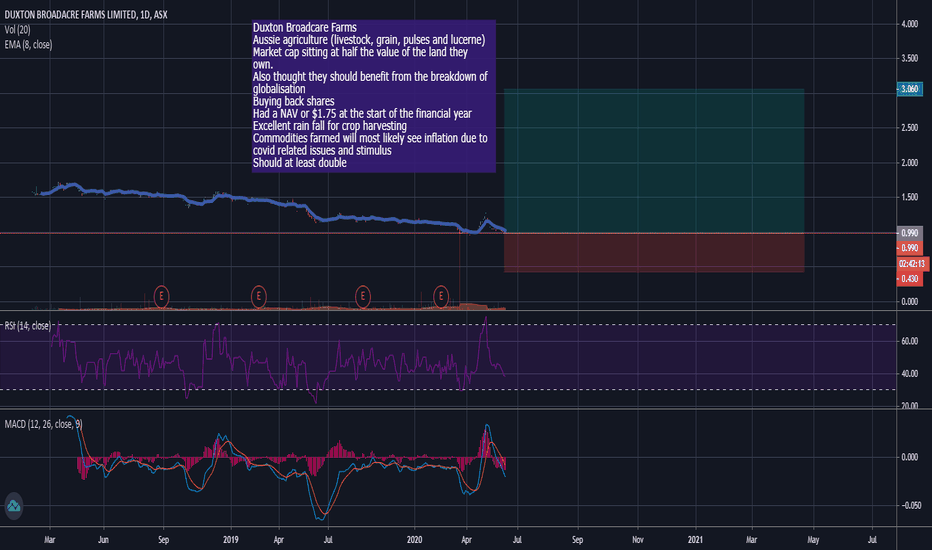Select the green profit target zone

click(654, 161)
